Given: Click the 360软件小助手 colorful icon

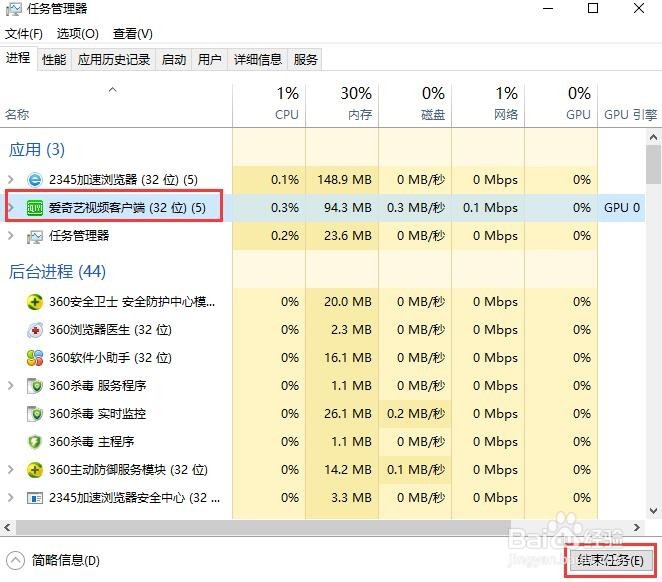Looking at the screenshot, I should pyautogui.click(x=35, y=358).
